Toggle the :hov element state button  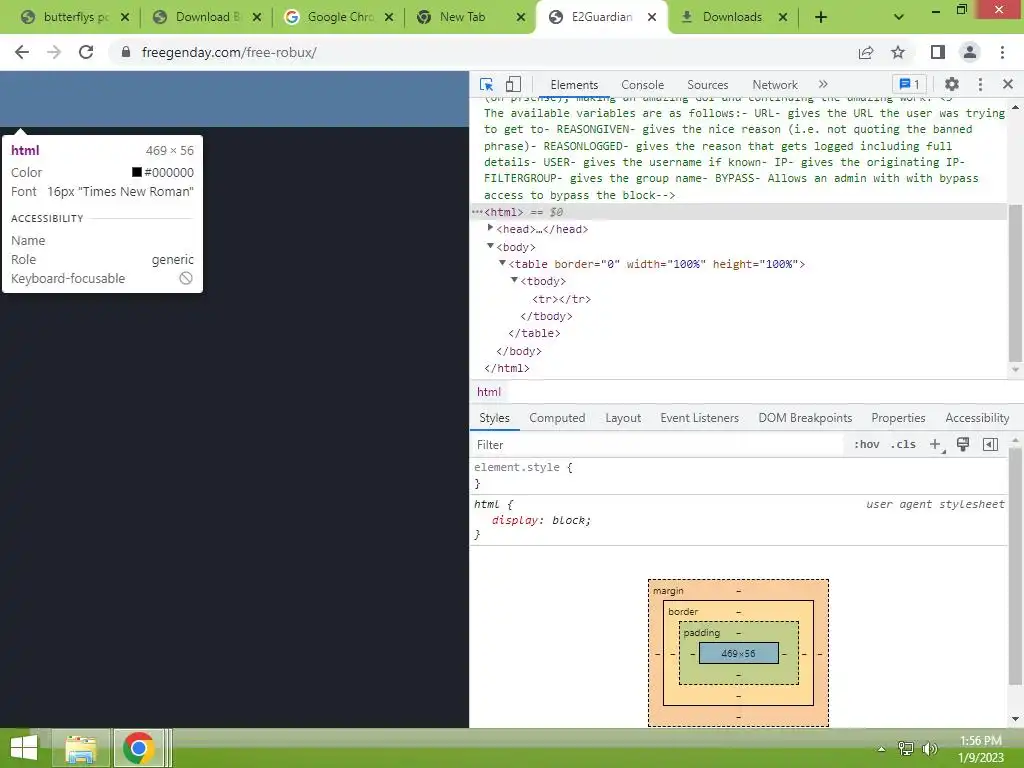866,445
